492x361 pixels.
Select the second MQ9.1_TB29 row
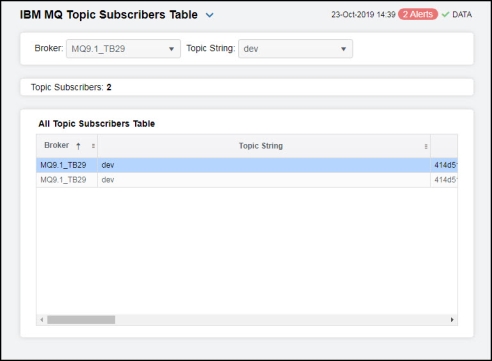click(247, 180)
